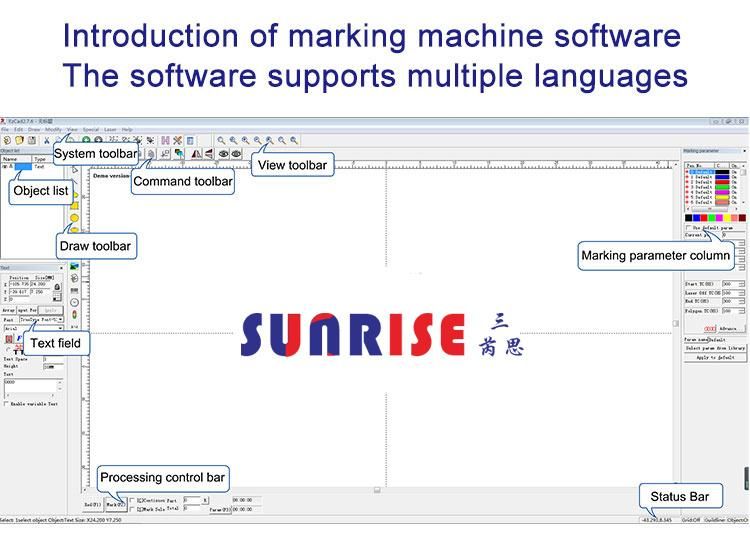Open the Special menu
Screen dimensions: 750x555
(x=90, y=129)
